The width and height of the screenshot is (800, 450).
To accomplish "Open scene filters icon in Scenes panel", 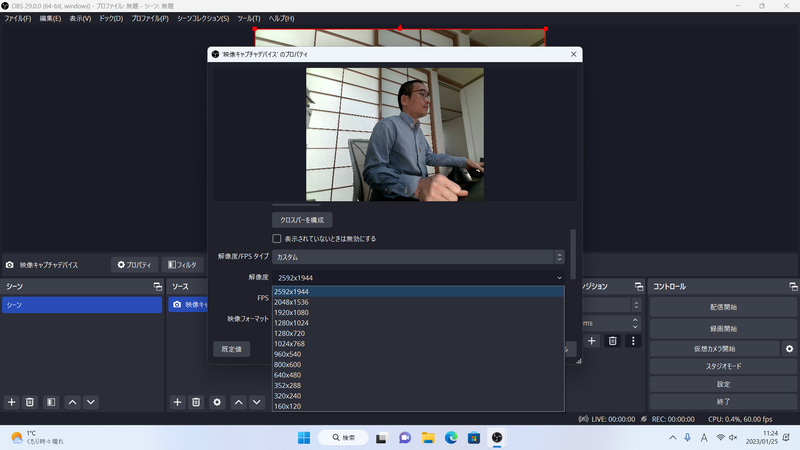I will (x=51, y=402).
